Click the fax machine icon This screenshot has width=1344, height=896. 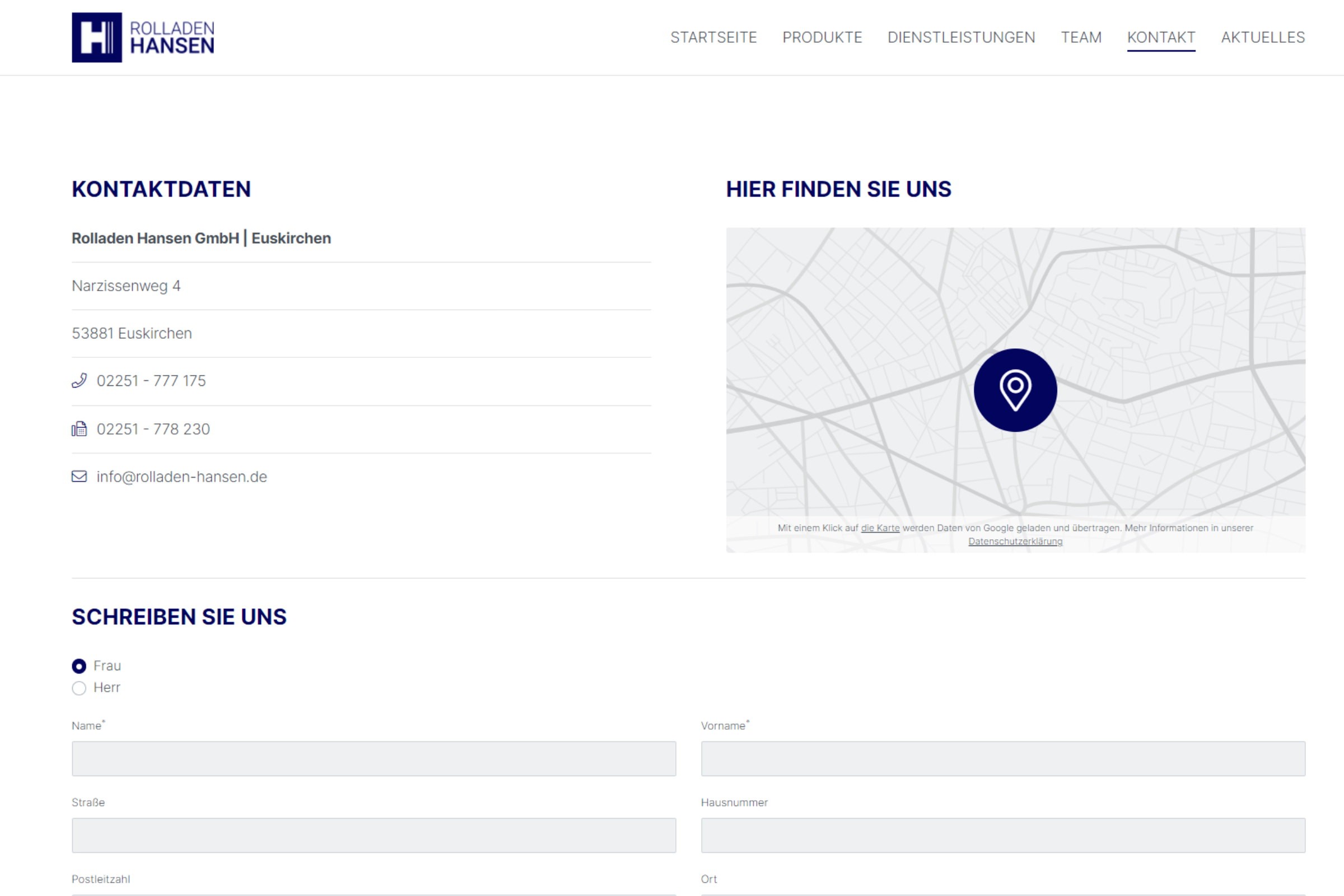click(x=80, y=428)
